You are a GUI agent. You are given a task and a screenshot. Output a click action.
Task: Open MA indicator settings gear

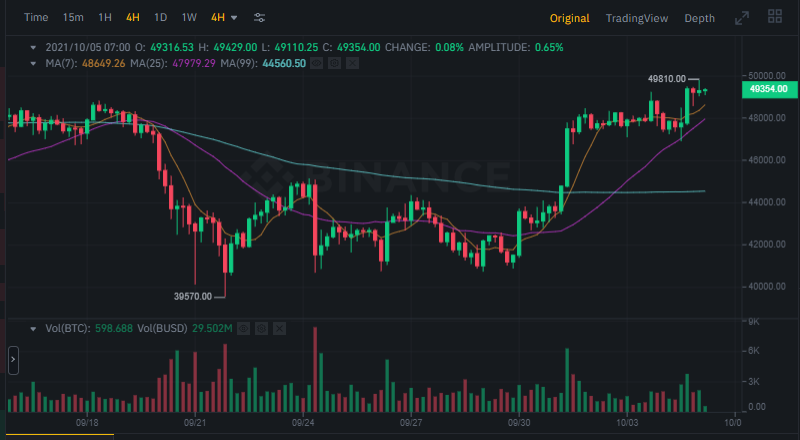tap(333, 63)
